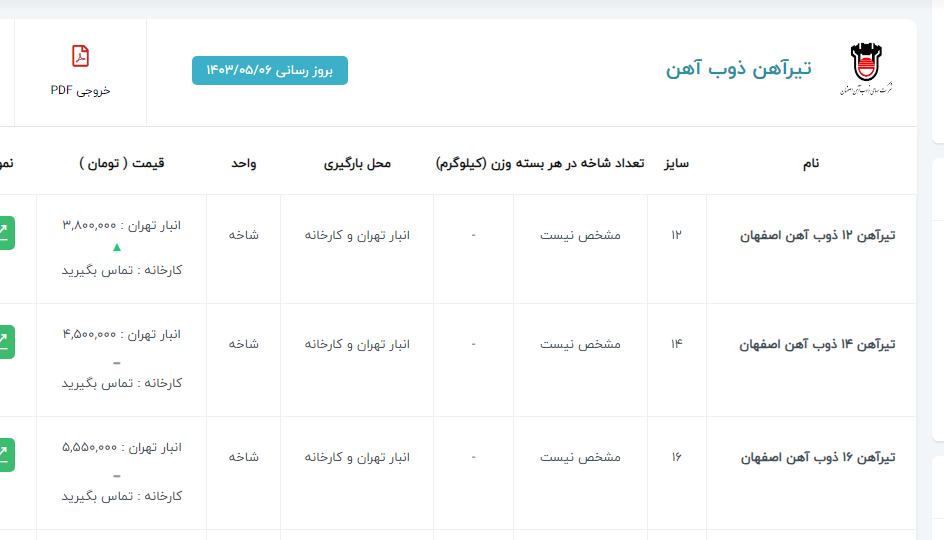This screenshot has width=944, height=540.
Task: Click the red PDF file icon
Action: (x=80, y=56)
